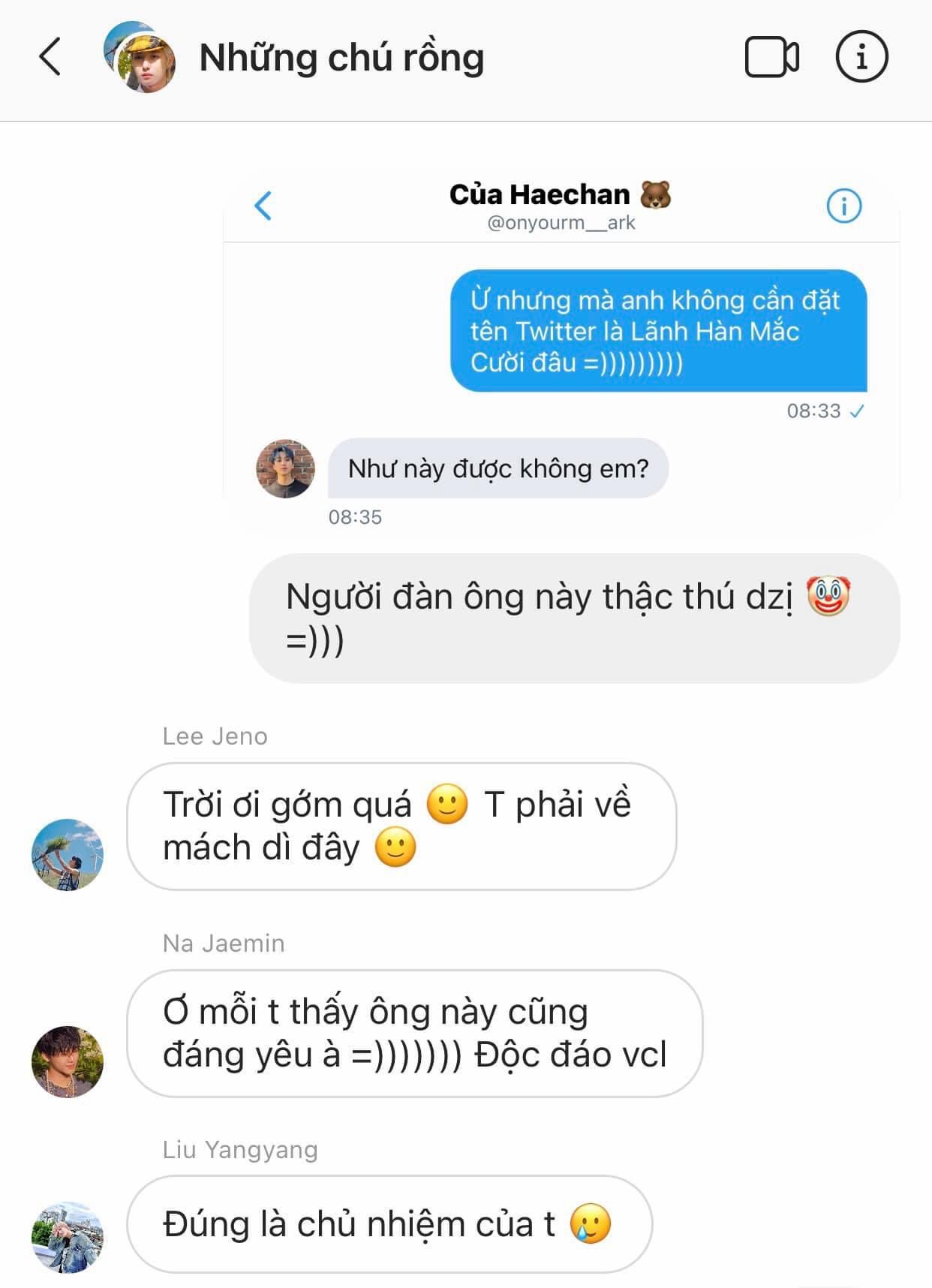
Task: Open group info via the circled i icon
Action: click(861, 56)
